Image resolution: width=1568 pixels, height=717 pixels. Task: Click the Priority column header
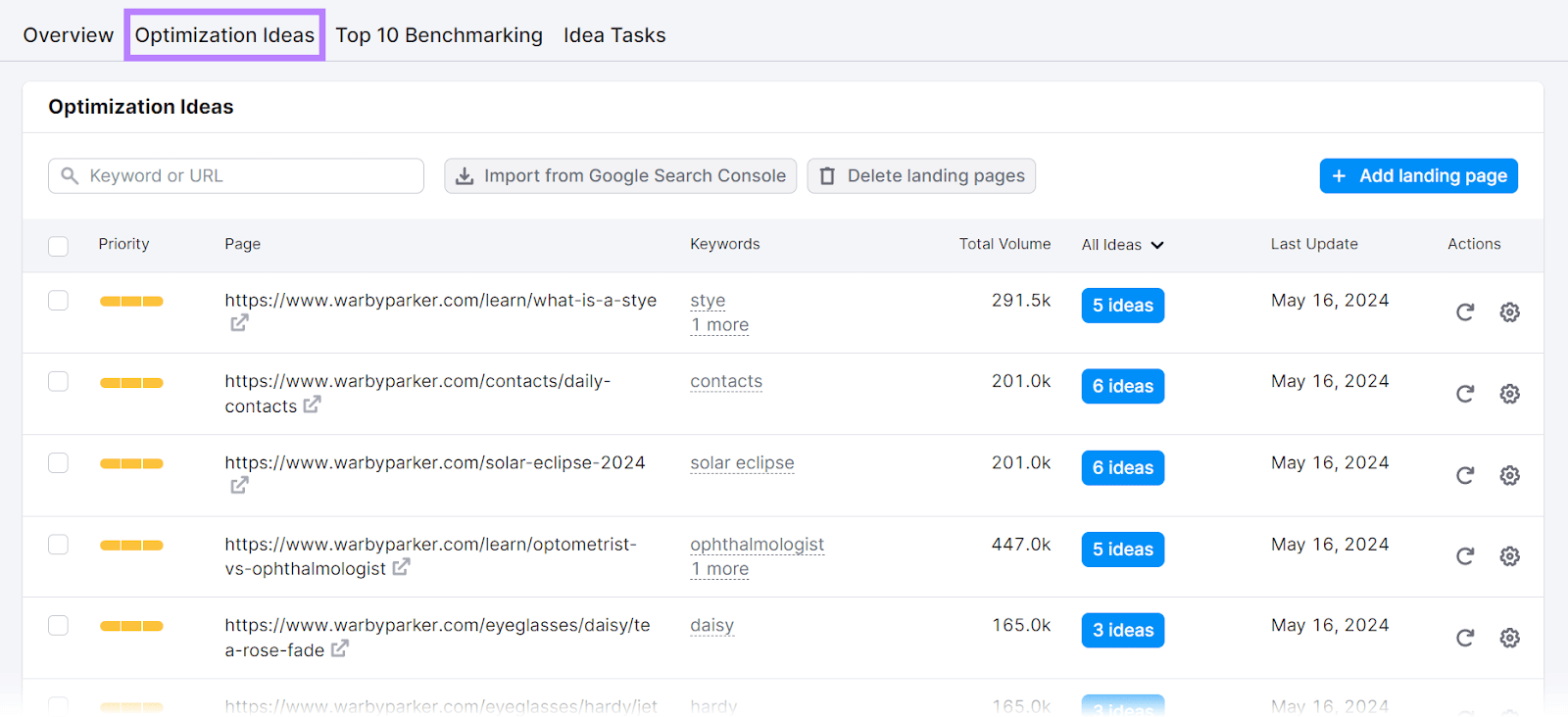(x=123, y=244)
